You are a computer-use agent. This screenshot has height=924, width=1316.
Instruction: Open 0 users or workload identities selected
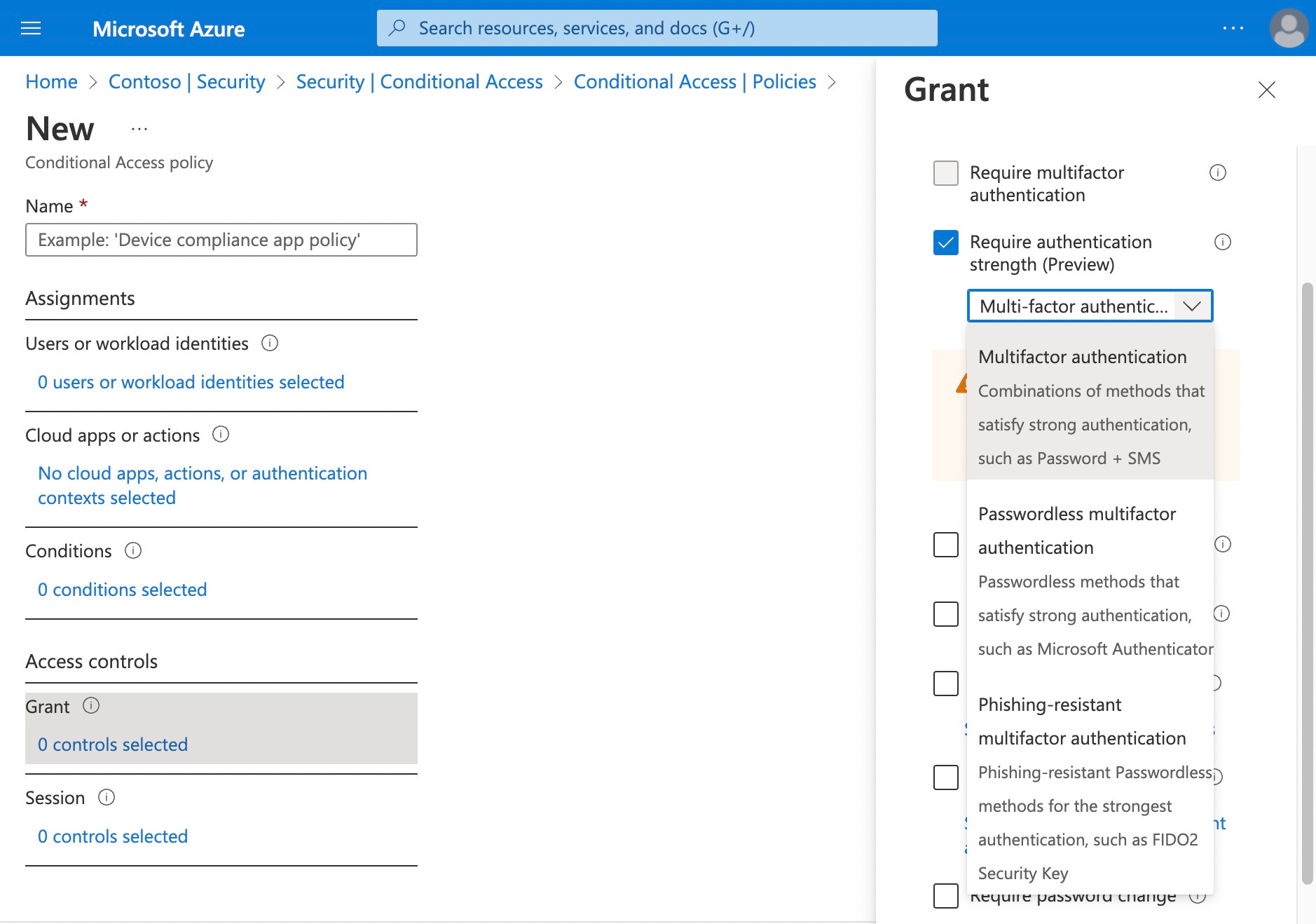[191, 382]
